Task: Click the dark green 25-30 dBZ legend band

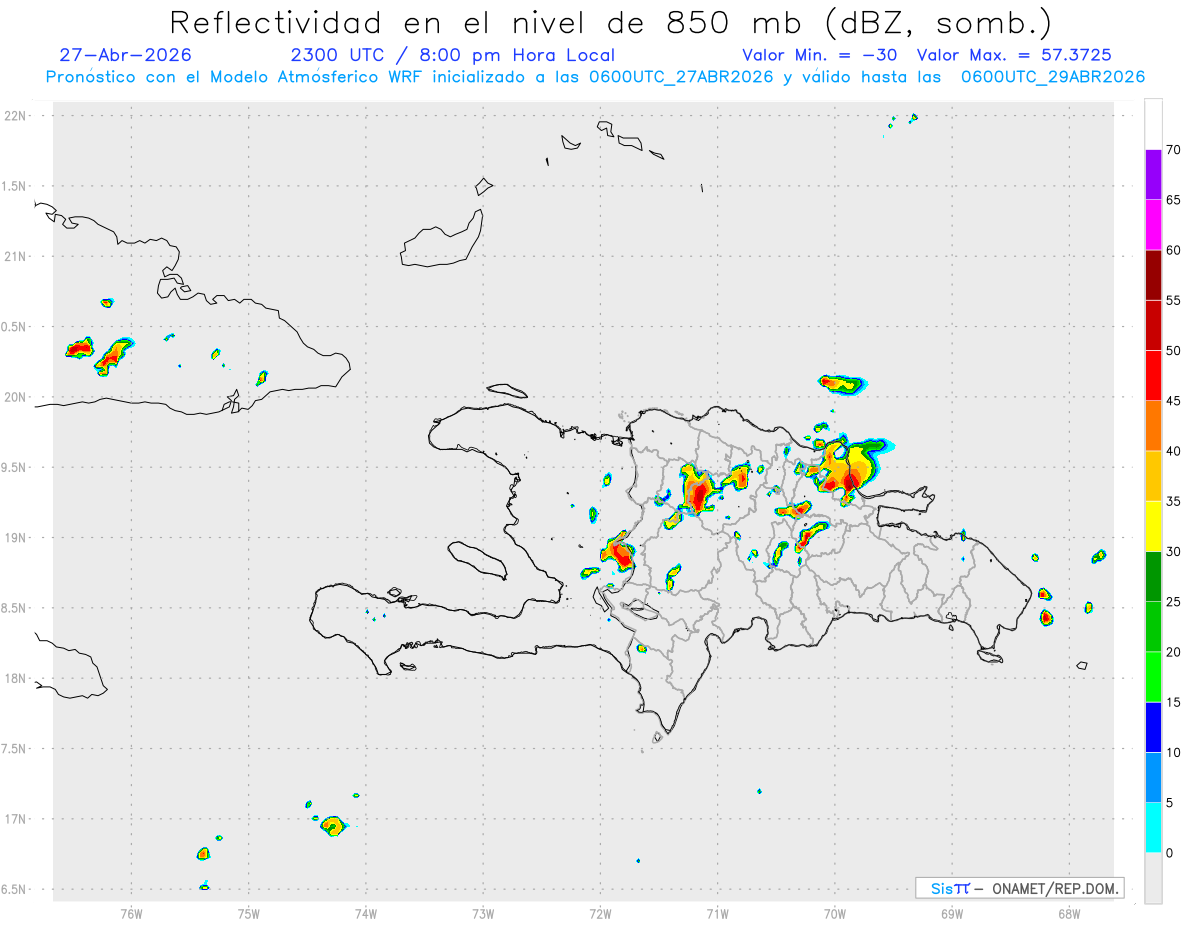Action: click(x=1153, y=577)
